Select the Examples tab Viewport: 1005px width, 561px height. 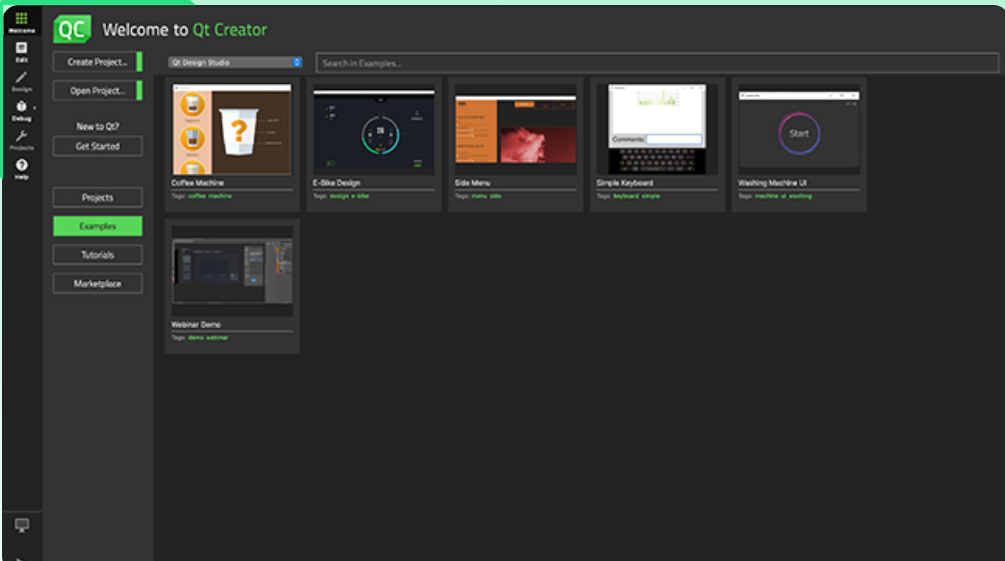[x=97, y=227]
